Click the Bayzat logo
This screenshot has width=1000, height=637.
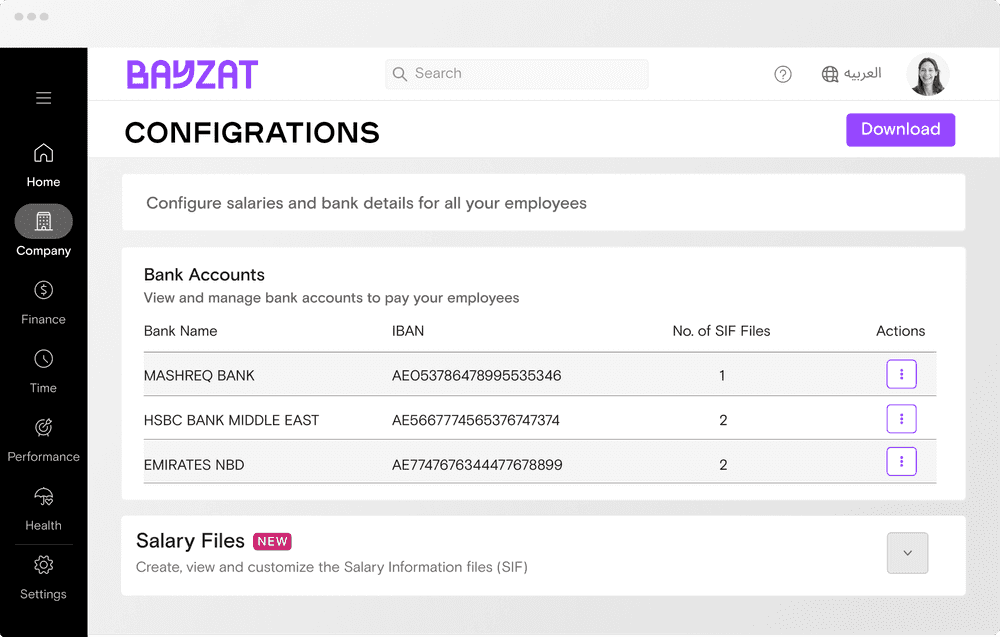tap(192, 74)
